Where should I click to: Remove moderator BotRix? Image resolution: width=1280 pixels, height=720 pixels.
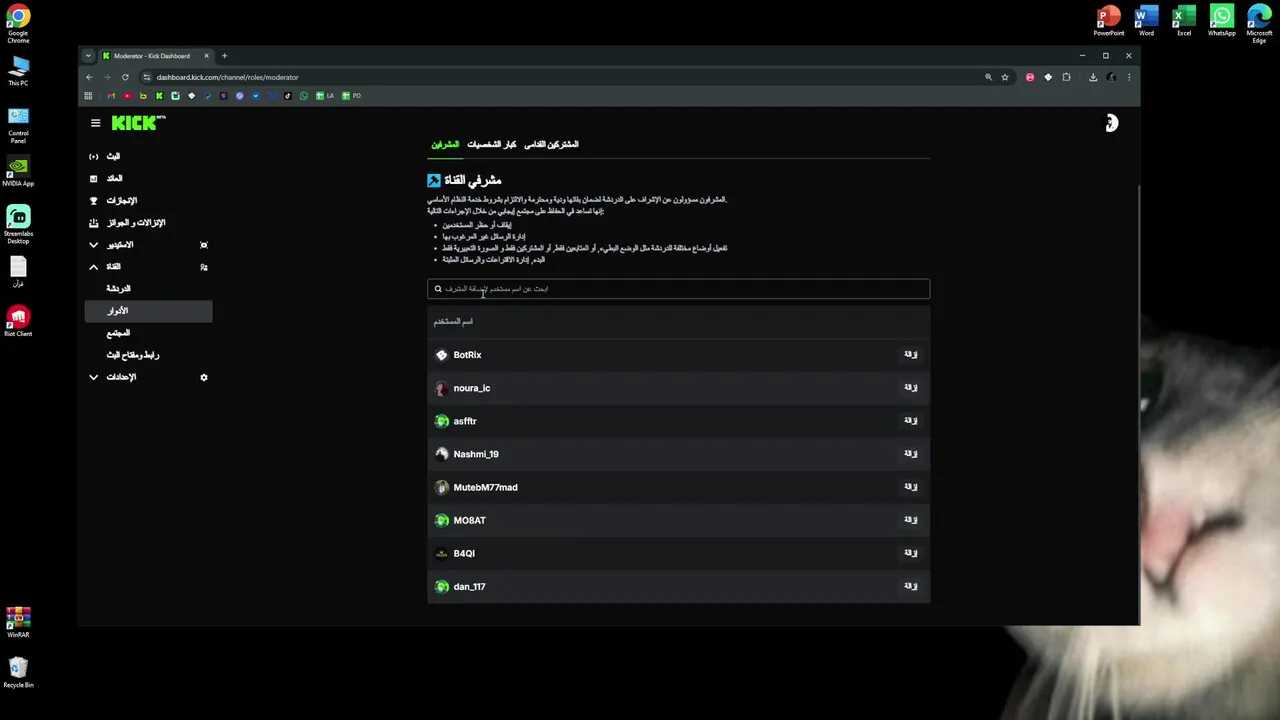[x=911, y=354]
